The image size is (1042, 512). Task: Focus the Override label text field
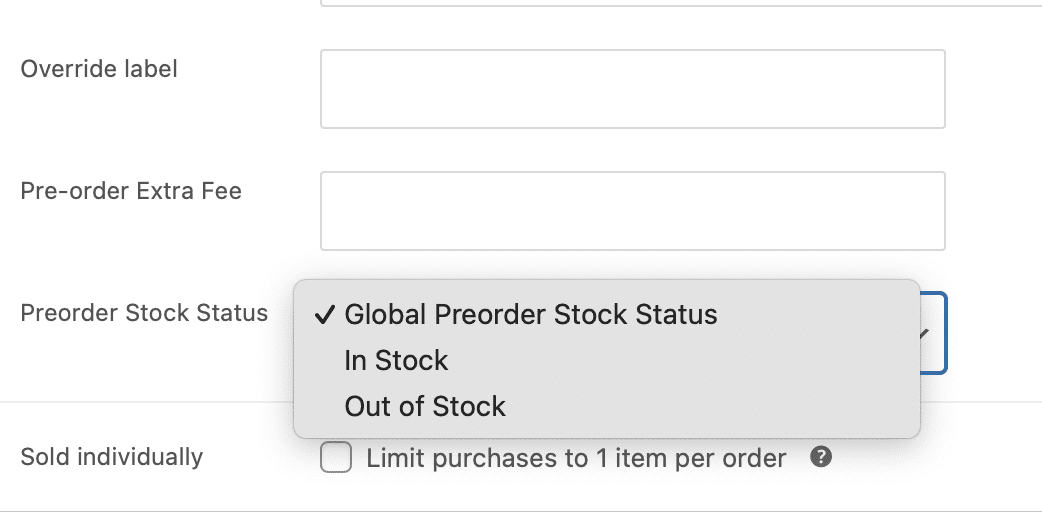[x=632, y=89]
